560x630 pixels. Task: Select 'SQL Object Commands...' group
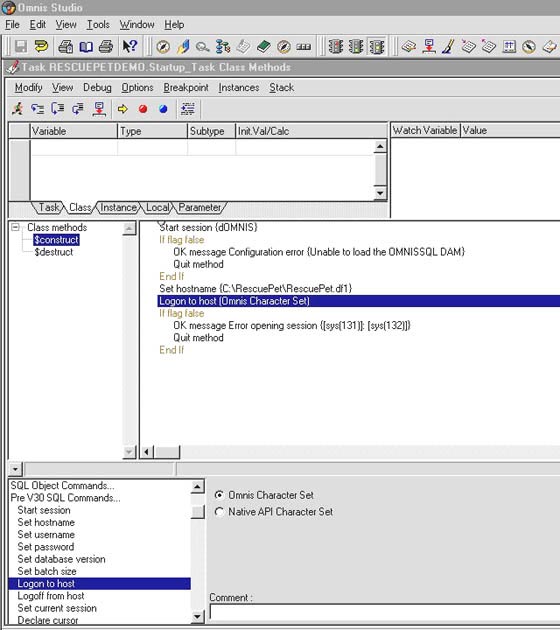coord(62,485)
